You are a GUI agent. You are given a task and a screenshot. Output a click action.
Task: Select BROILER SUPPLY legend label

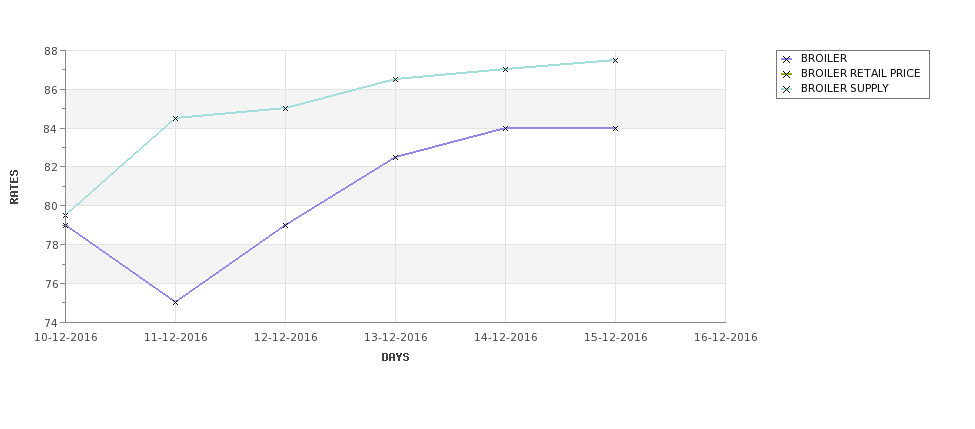click(844, 88)
